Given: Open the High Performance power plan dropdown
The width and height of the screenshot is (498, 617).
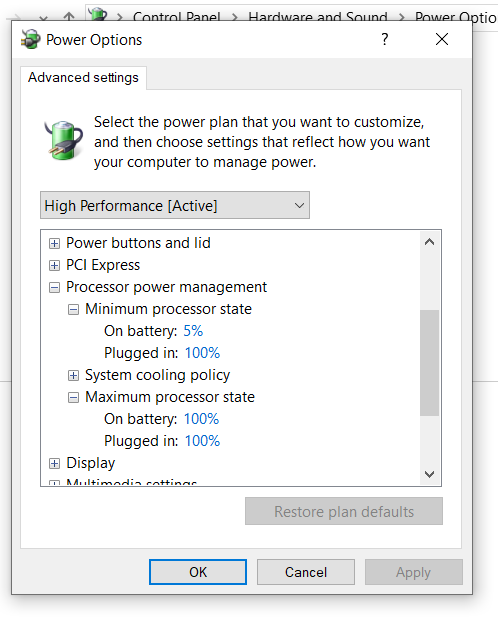Looking at the screenshot, I should point(175,205).
